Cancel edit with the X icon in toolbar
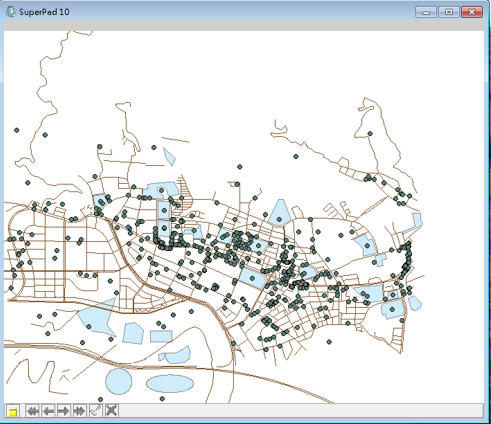The height and width of the screenshot is (424, 491). 111,411
